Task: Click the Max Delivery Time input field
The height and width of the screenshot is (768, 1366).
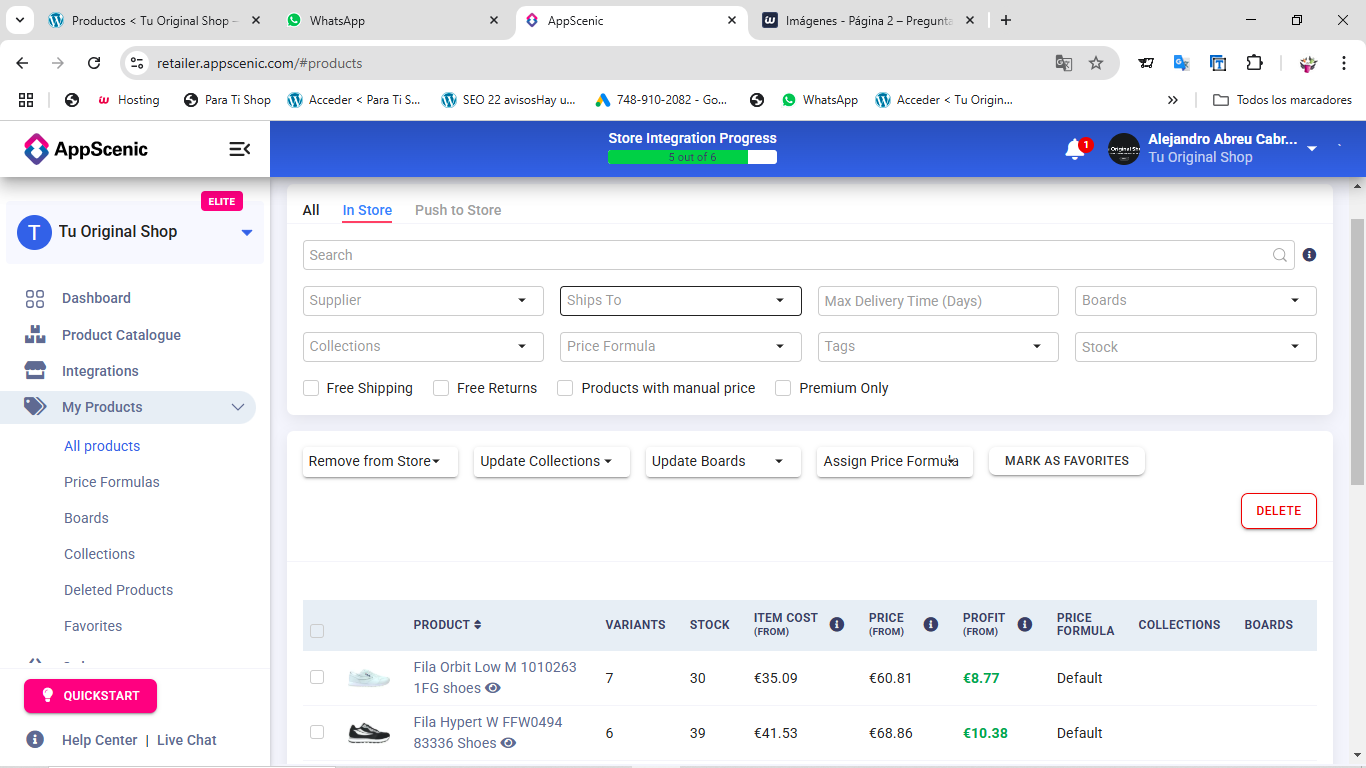Action: coord(938,301)
